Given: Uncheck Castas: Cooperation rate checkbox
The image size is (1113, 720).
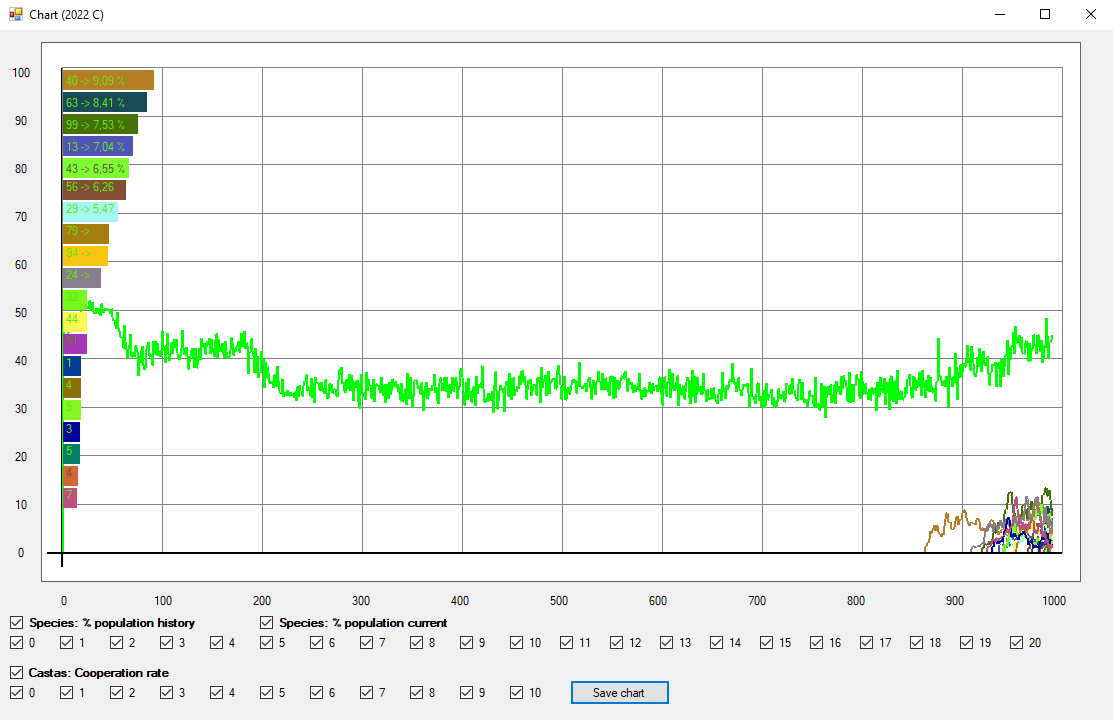Looking at the screenshot, I should (17, 673).
